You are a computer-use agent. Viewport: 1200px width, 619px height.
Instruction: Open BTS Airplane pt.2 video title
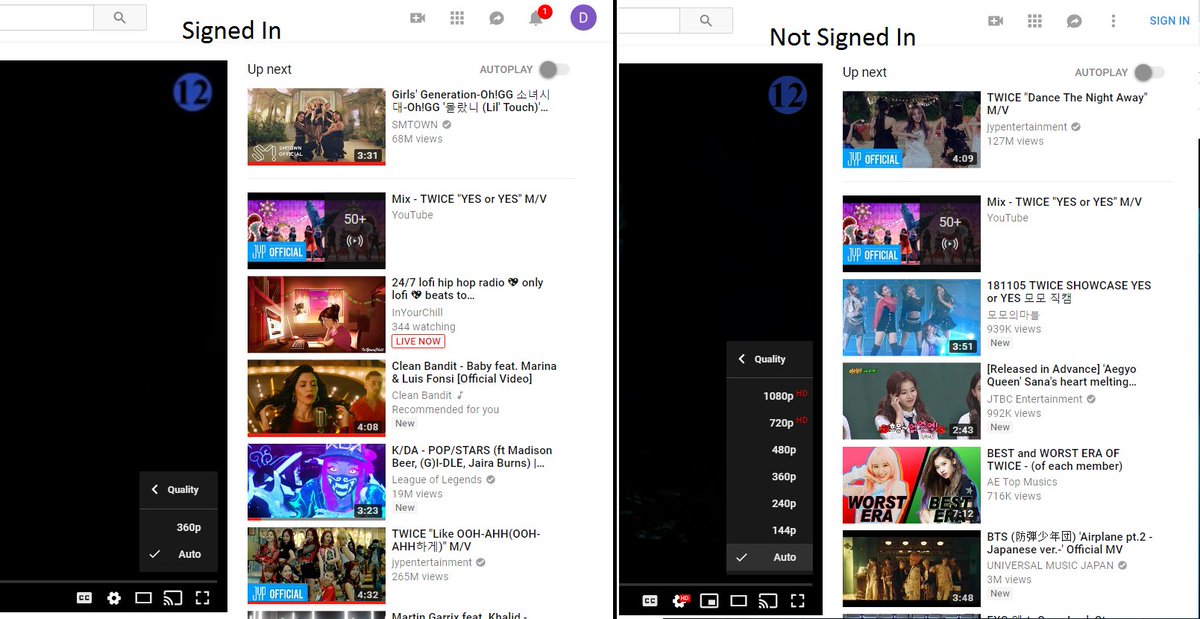tap(1069, 543)
